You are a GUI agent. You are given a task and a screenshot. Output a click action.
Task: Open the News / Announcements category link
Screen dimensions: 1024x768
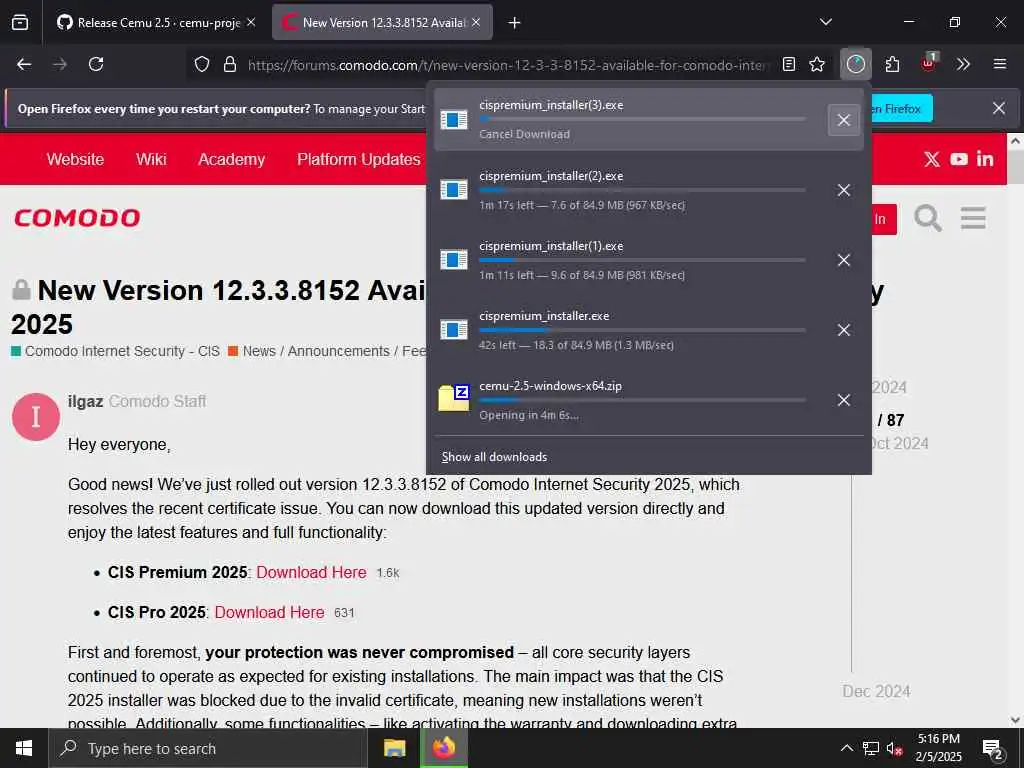pyautogui.click(x=327, y=351)
